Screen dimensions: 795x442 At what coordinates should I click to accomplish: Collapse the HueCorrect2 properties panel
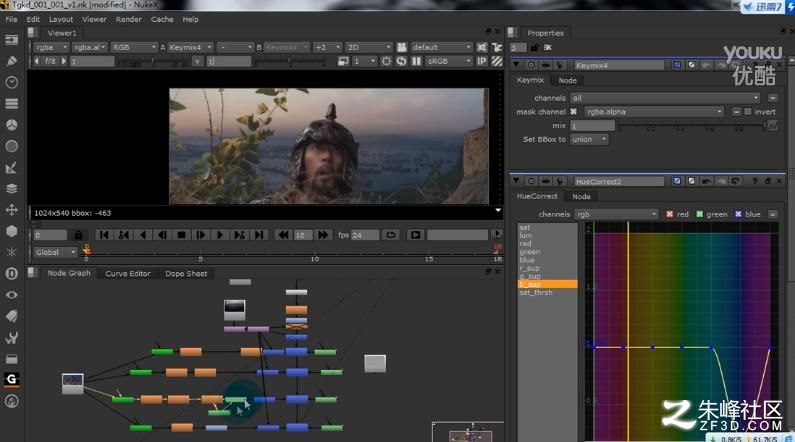click(516, 181)
